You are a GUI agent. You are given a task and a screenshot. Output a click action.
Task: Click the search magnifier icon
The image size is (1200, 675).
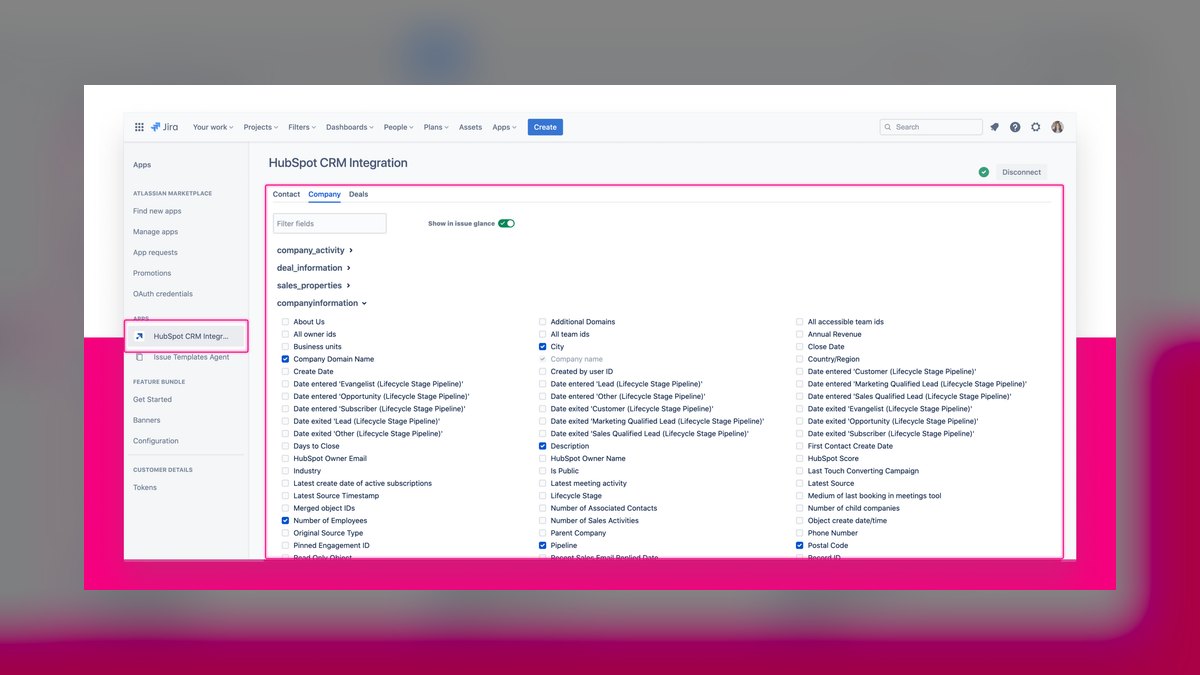coord(888,127)
